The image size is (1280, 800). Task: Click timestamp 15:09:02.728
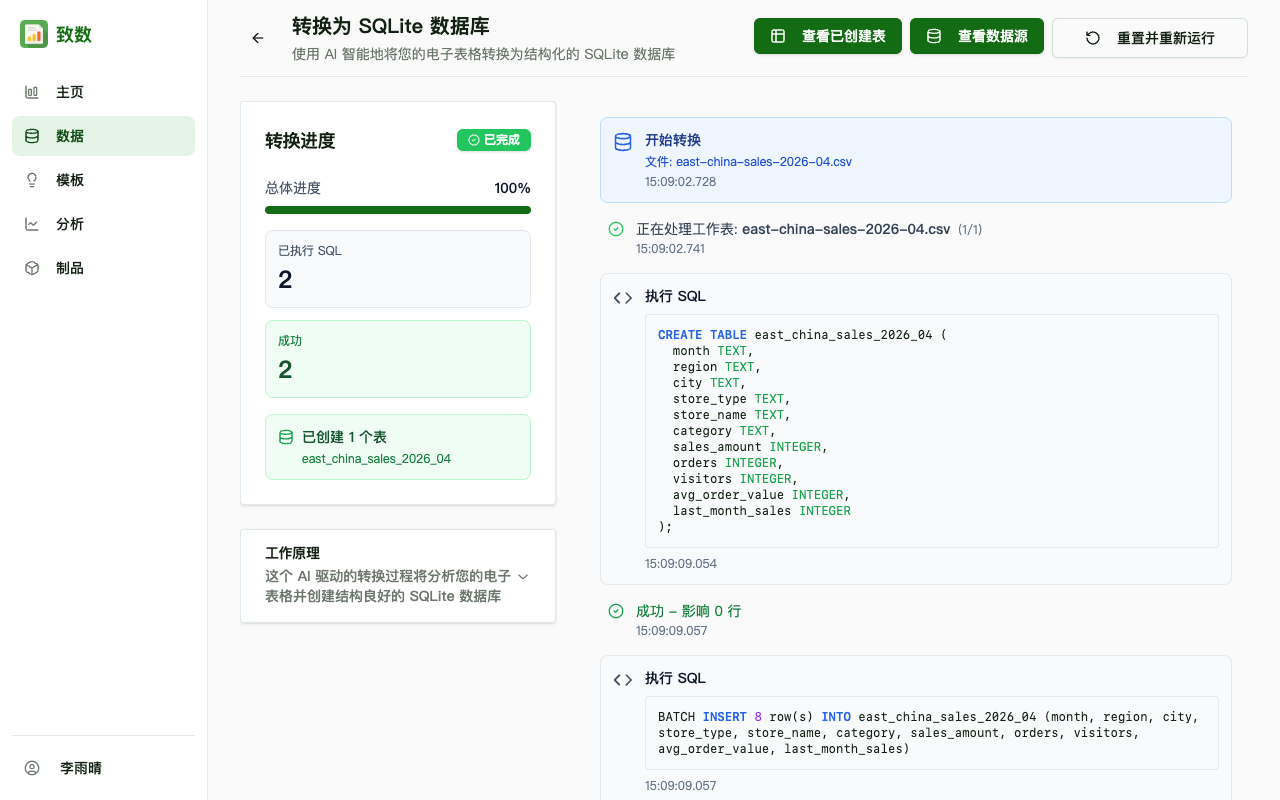[680, 182]
